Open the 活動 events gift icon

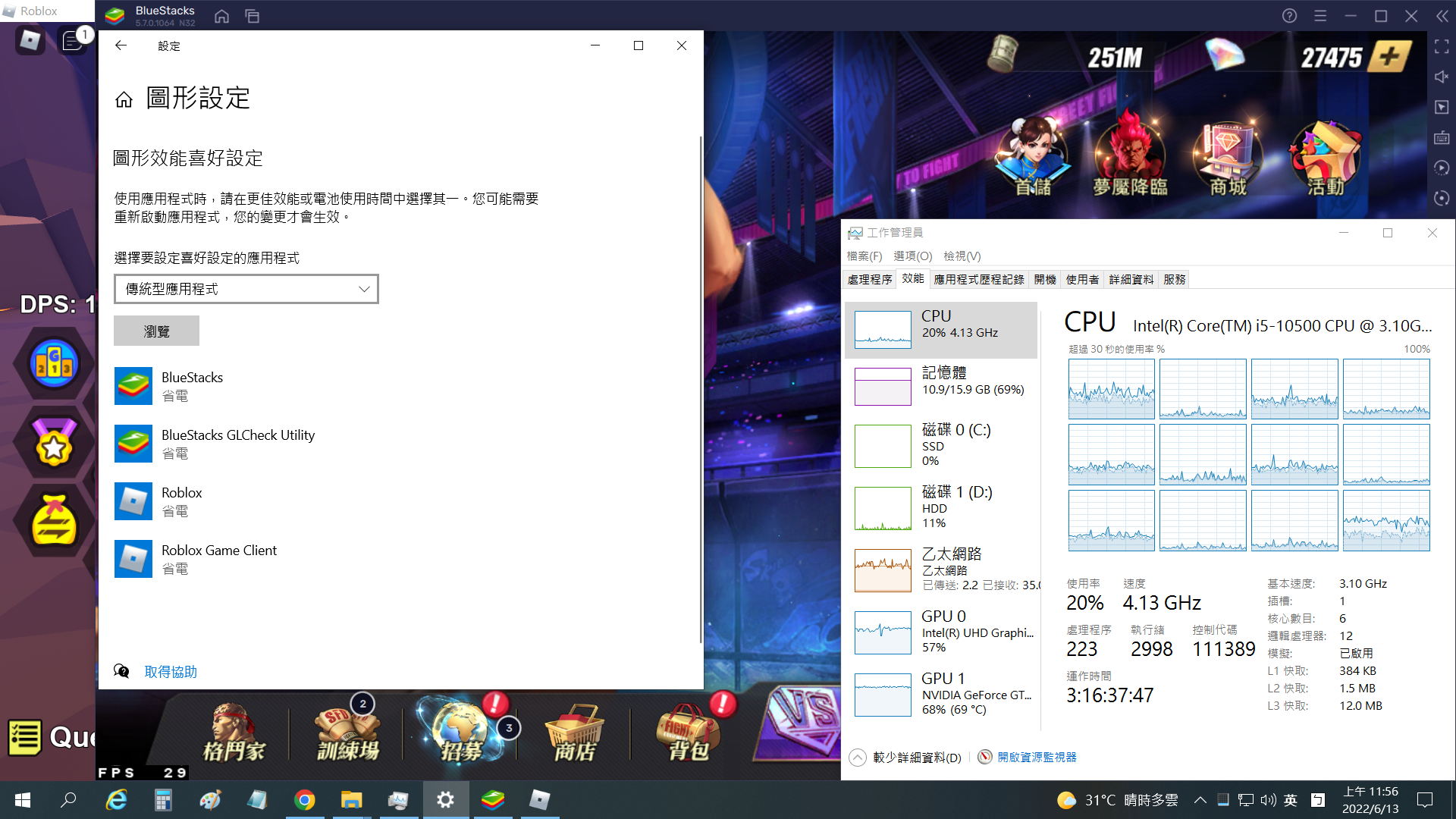click(1326, 158)
